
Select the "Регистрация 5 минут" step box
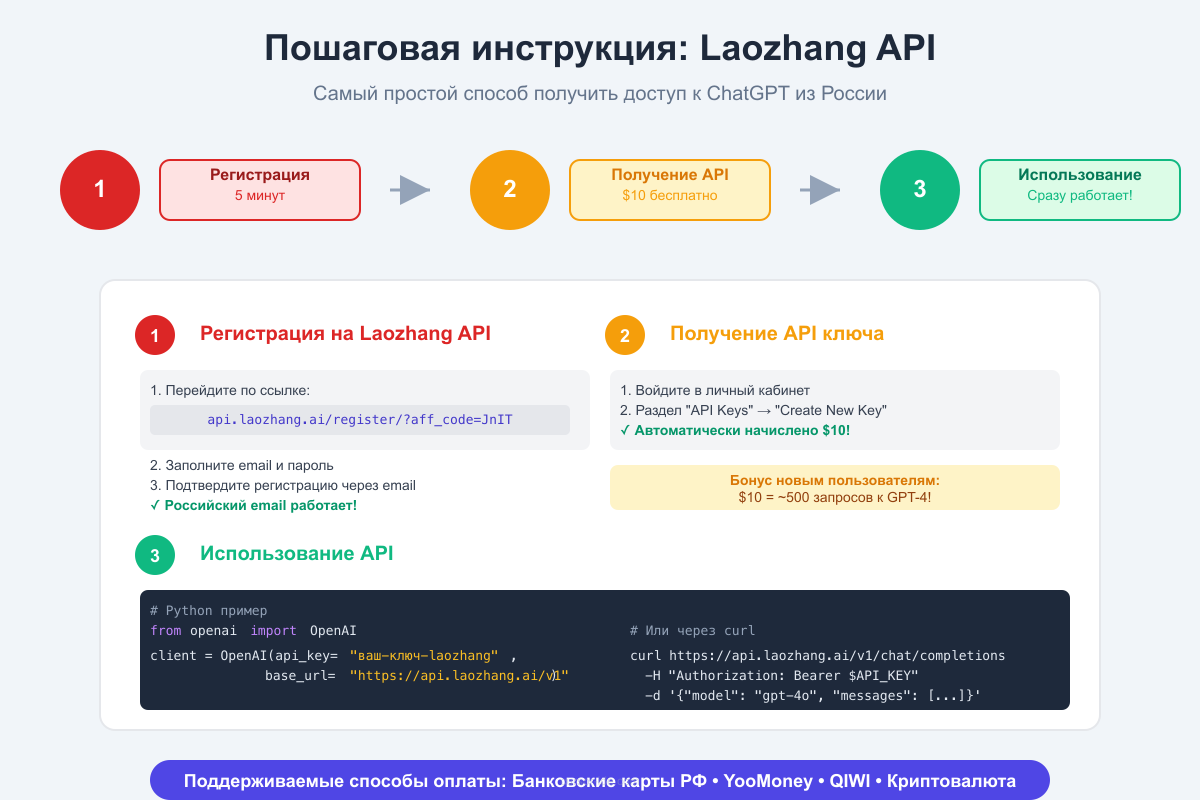pyautogui.click(x=260, y=190)
